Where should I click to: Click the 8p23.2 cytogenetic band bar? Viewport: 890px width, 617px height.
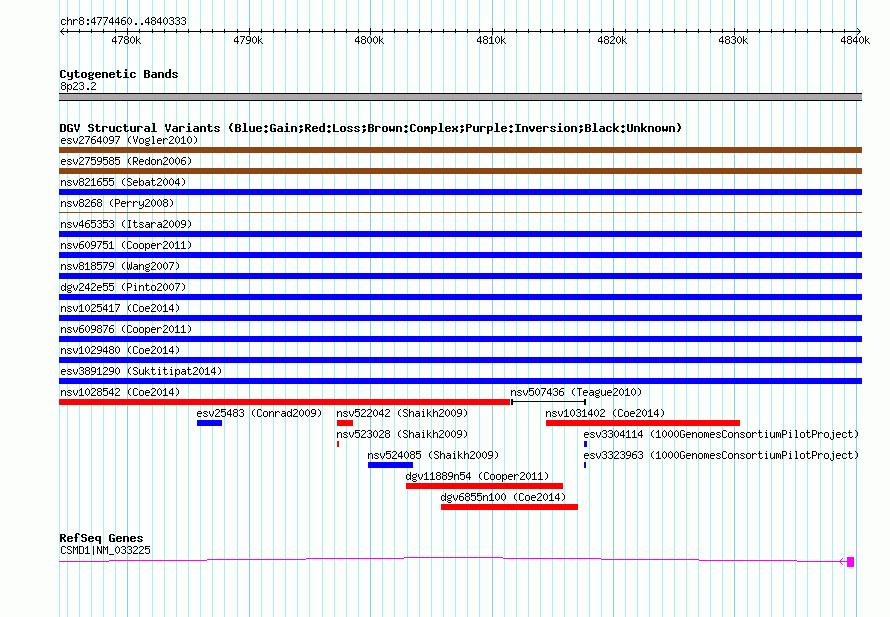coord(460,97)
